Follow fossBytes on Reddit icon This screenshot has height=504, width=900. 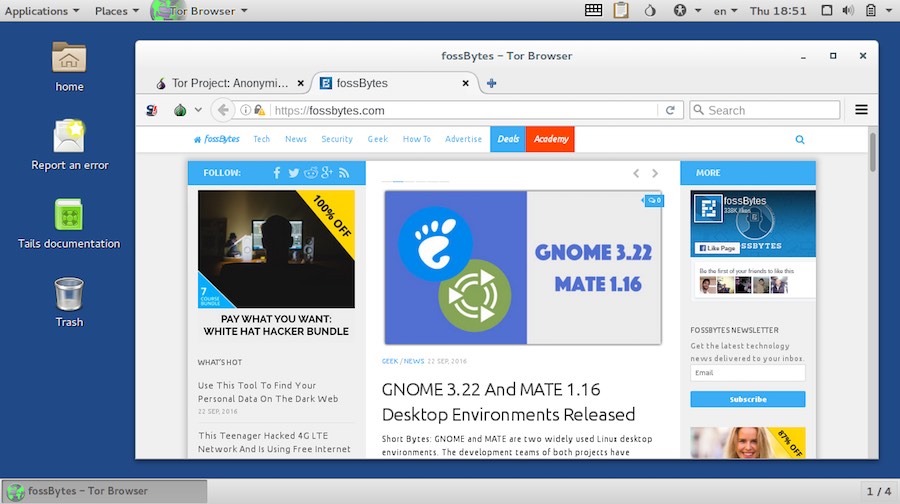pos(311,173)
